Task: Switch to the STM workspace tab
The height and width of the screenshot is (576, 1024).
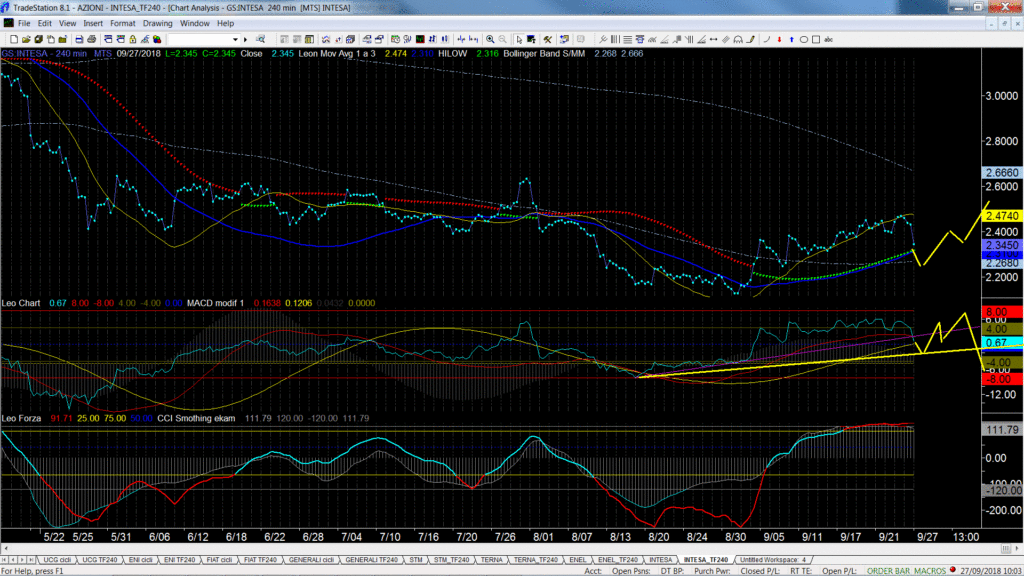Action: pos(416,560)
